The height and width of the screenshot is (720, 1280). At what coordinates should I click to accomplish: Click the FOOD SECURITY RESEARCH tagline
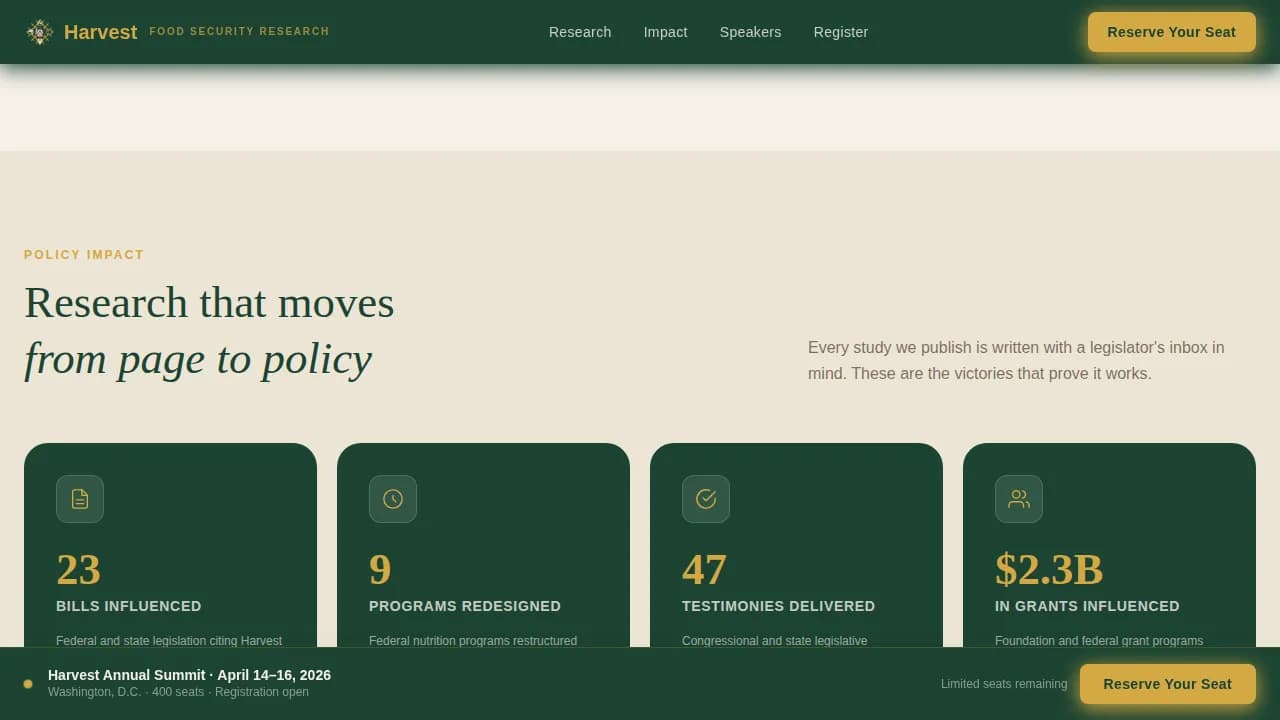pyautogui.click(x=239, y=31)
